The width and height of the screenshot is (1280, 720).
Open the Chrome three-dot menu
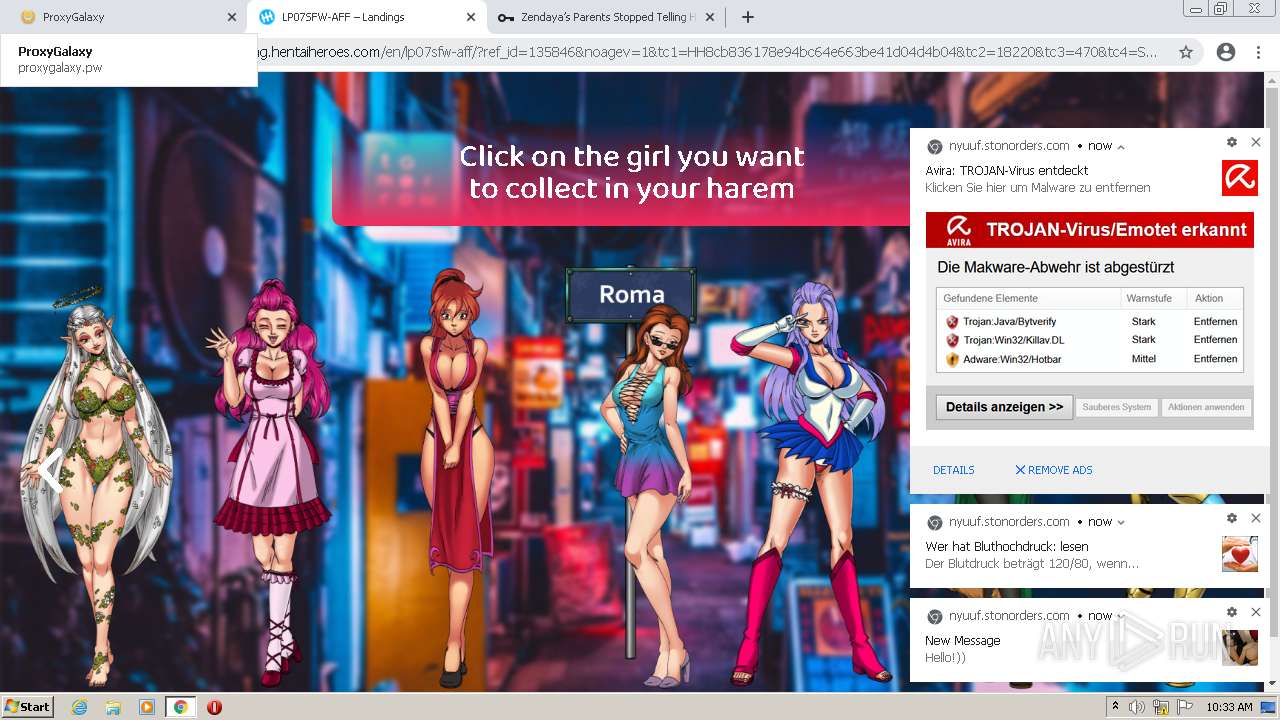pos(1258,52)
